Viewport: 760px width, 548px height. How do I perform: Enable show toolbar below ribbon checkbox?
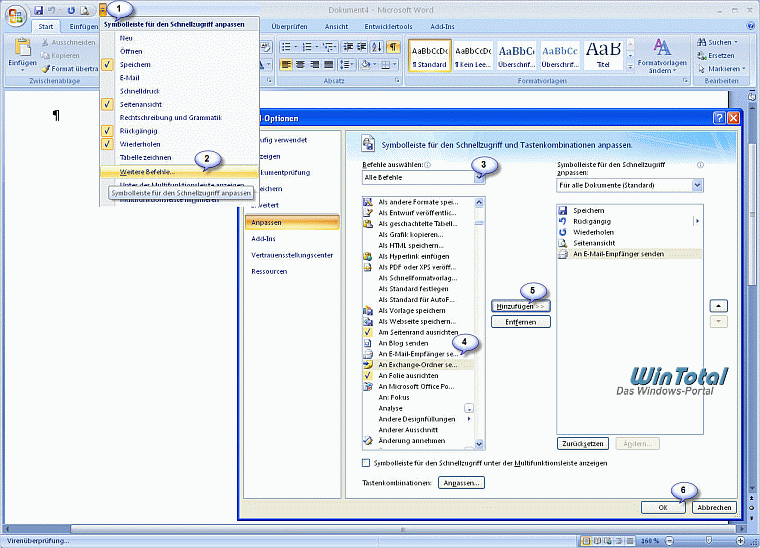click(x=365, y=463)
